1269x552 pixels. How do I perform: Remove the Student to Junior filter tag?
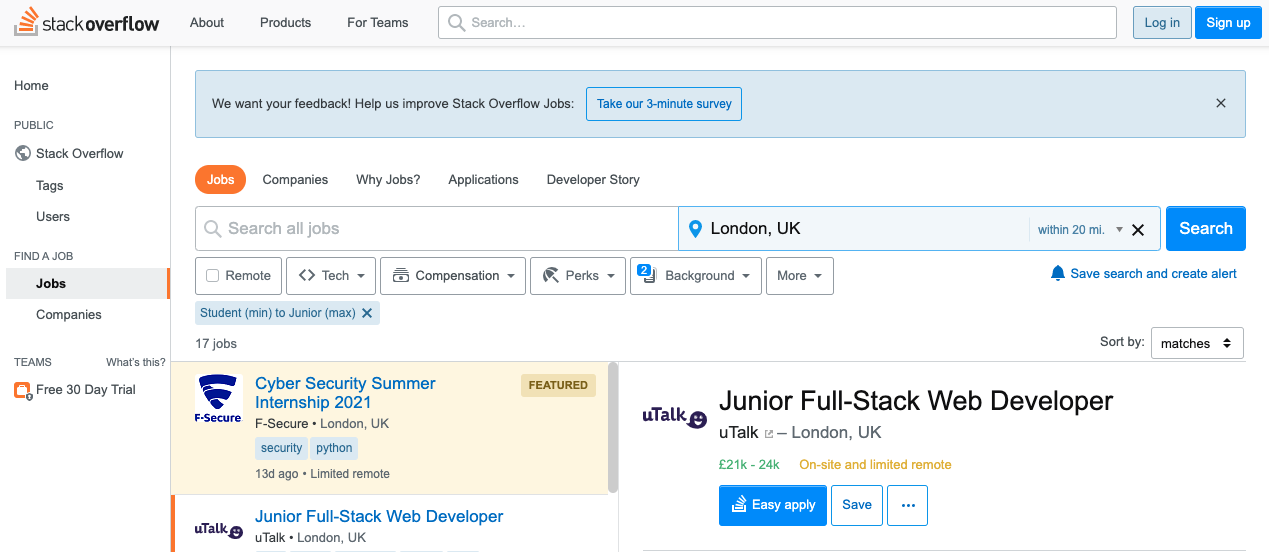click(x=367, y=313)
